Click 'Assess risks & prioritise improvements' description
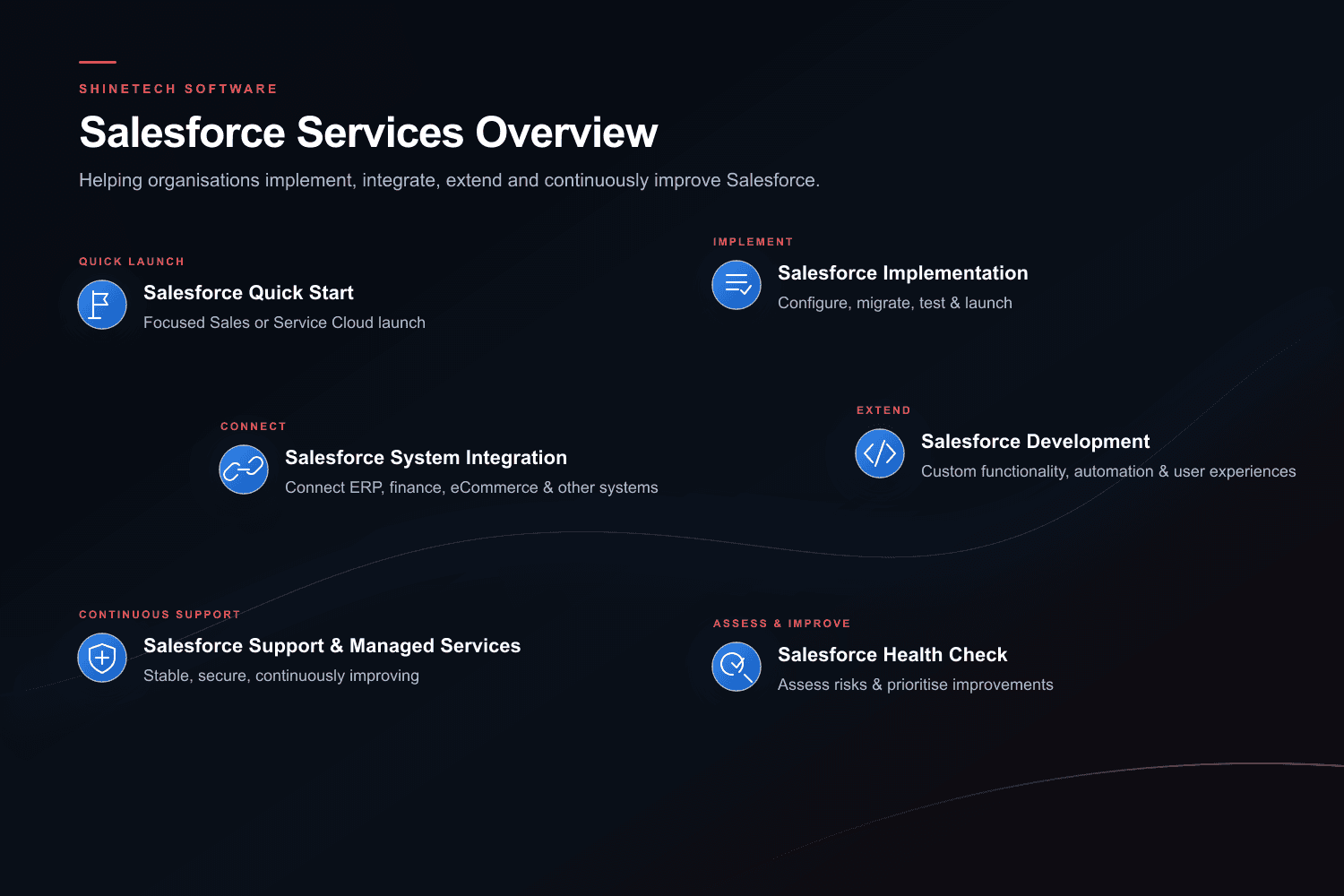The height and width of the screenshot is (896, 1344). click(916, 685)
